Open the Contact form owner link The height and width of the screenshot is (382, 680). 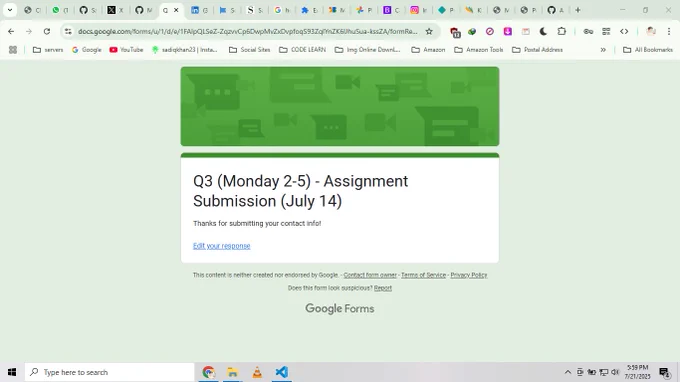(370, 275)
